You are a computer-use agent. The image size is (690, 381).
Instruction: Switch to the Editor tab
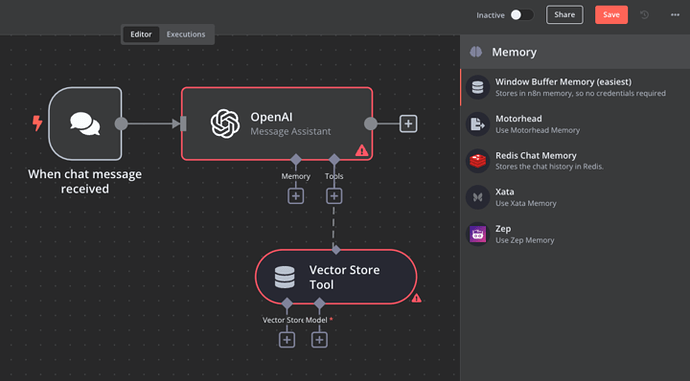click(141, 34)
